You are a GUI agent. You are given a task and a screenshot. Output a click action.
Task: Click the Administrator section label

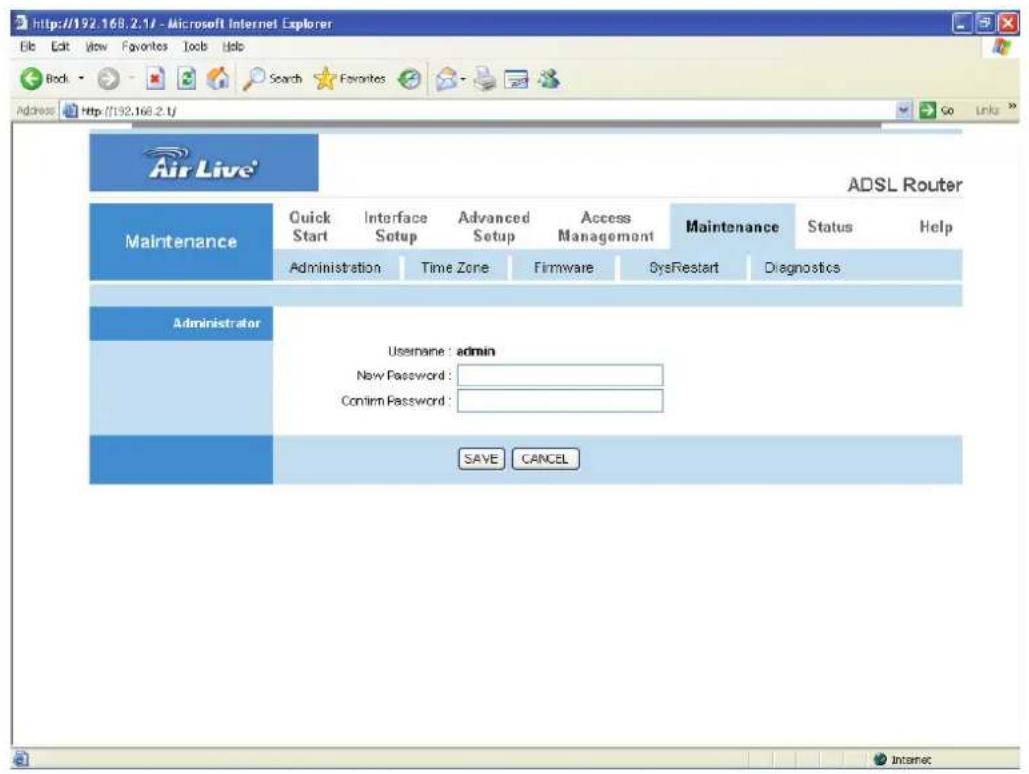pyautogui.click(x=217, y=323)
